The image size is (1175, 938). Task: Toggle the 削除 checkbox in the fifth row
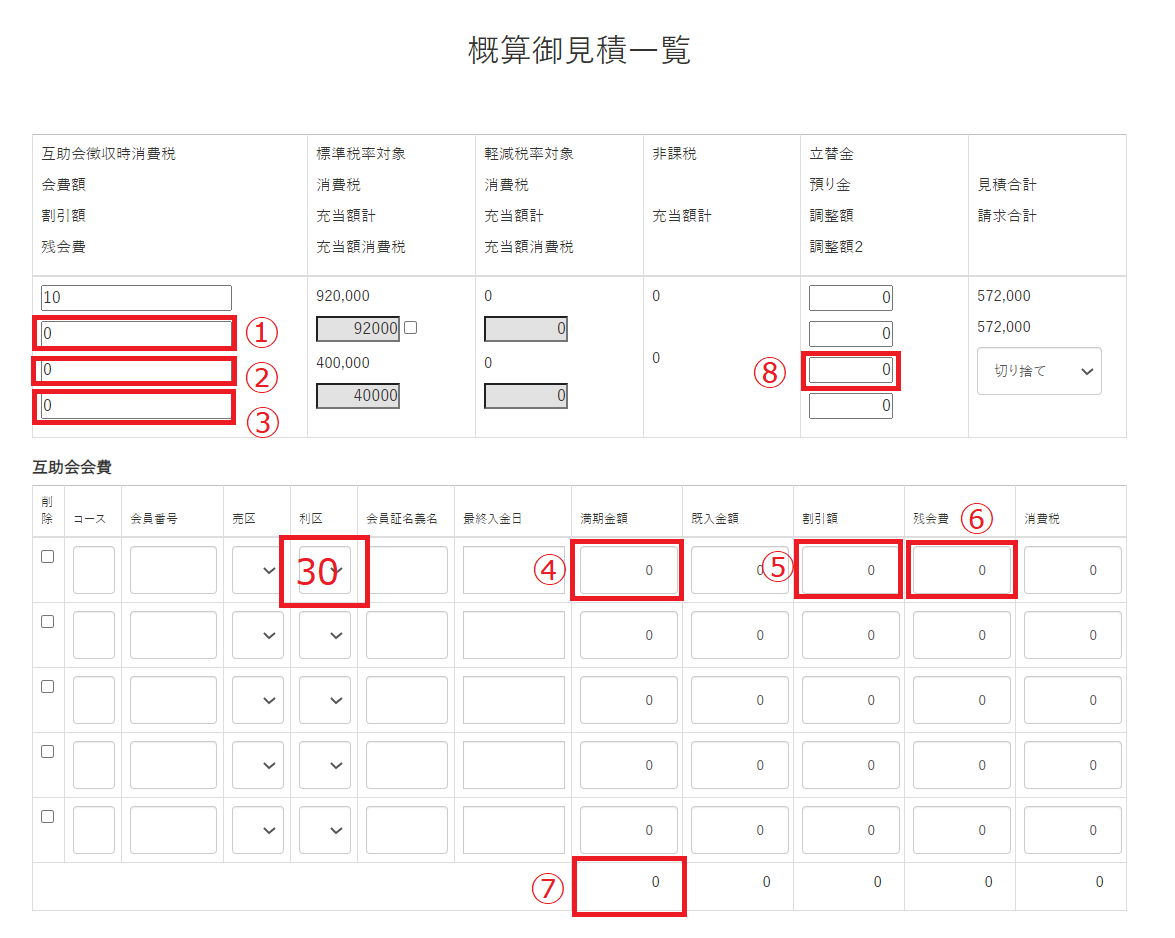(x=47, y=816)
